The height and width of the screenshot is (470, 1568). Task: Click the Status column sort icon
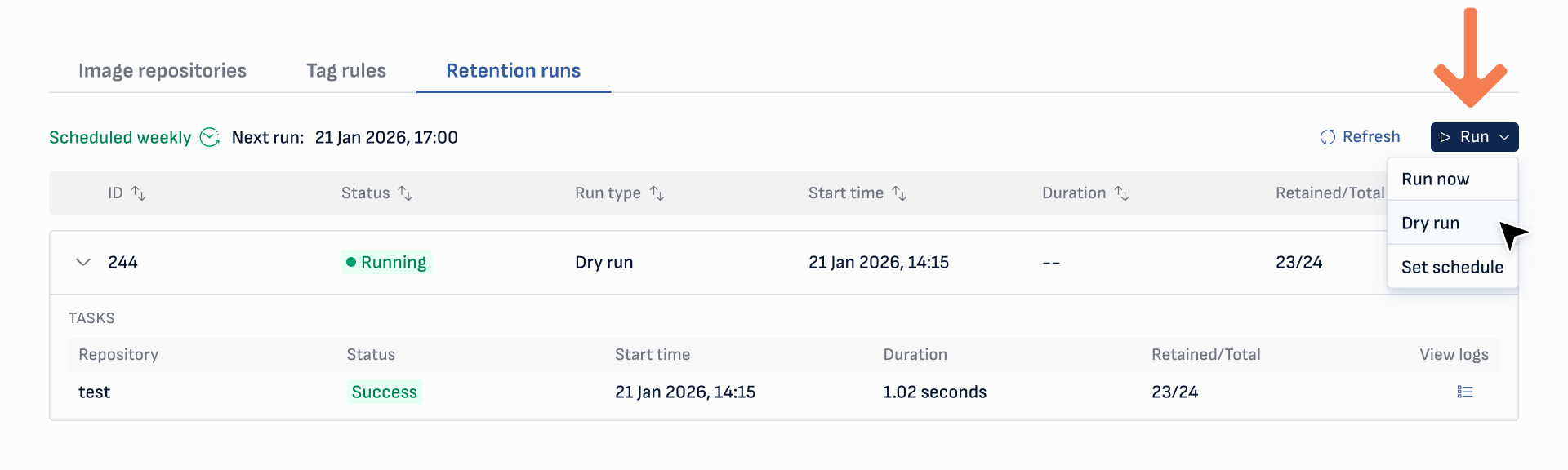pos(405,193)
